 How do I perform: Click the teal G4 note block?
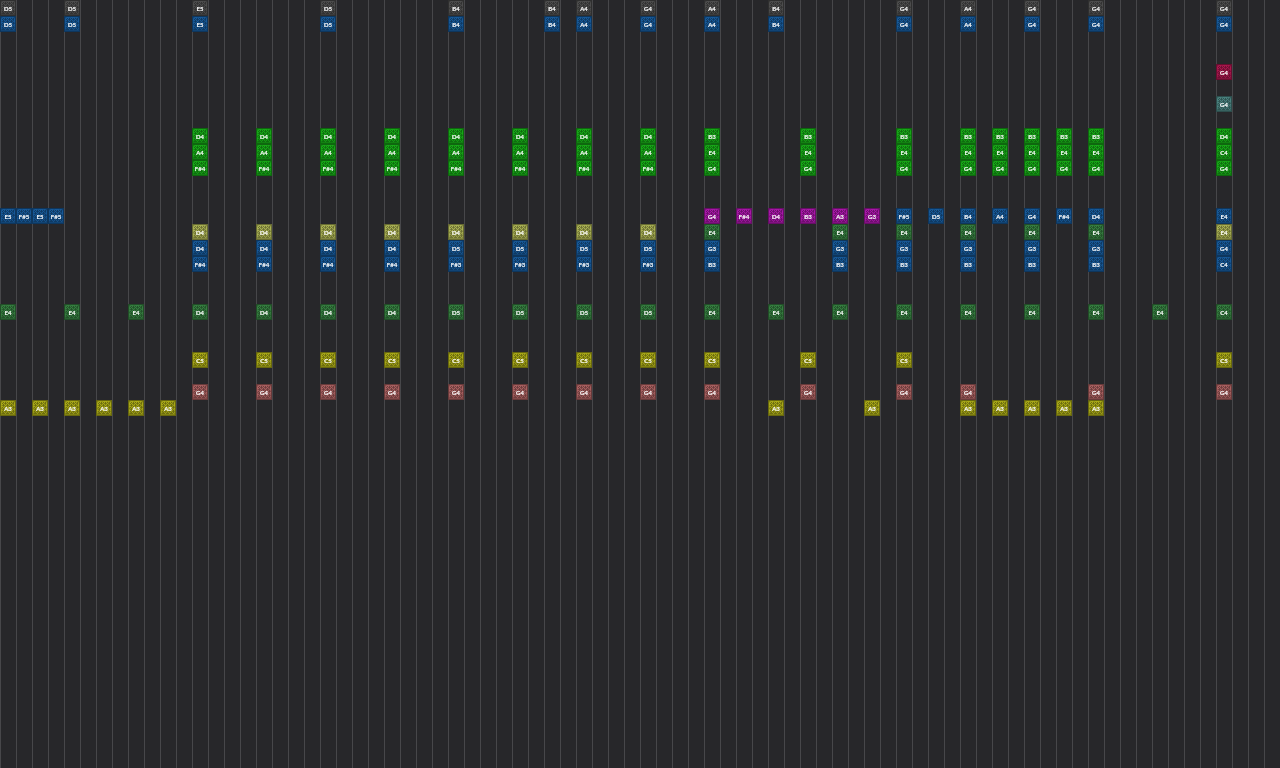coord(1224,104)
